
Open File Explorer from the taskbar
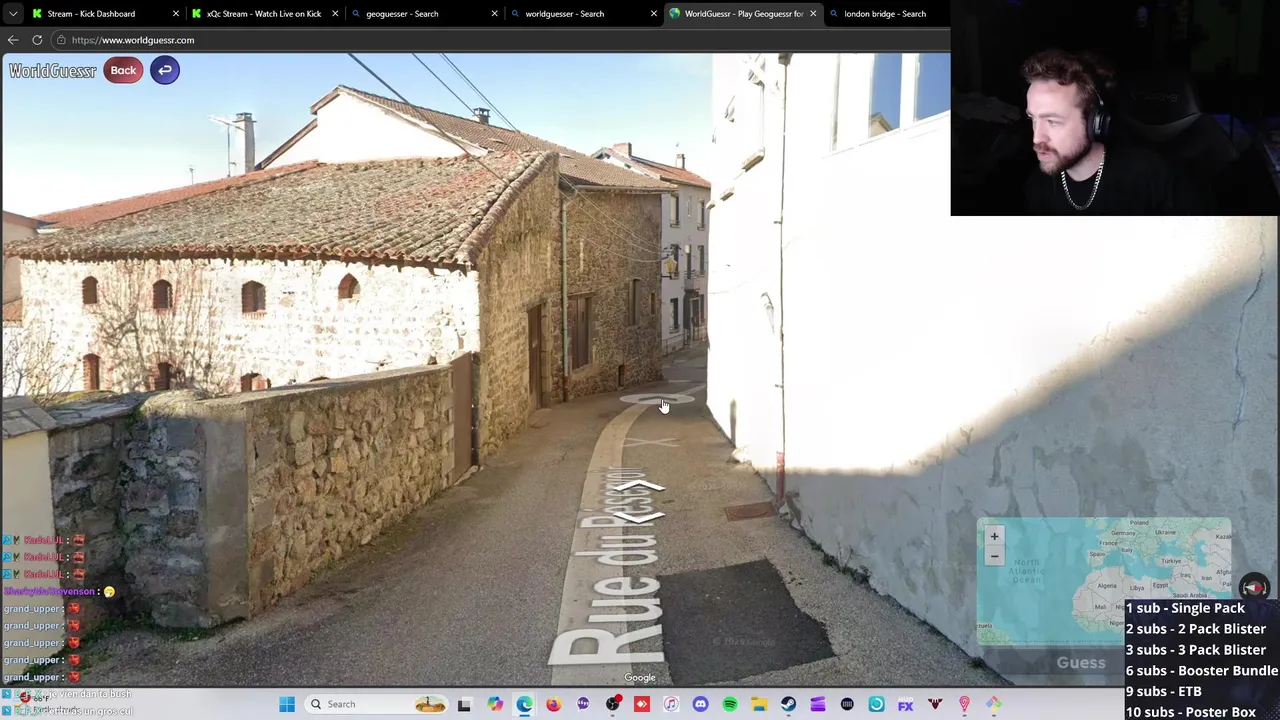pyautogui.click(x=759, y=704)
